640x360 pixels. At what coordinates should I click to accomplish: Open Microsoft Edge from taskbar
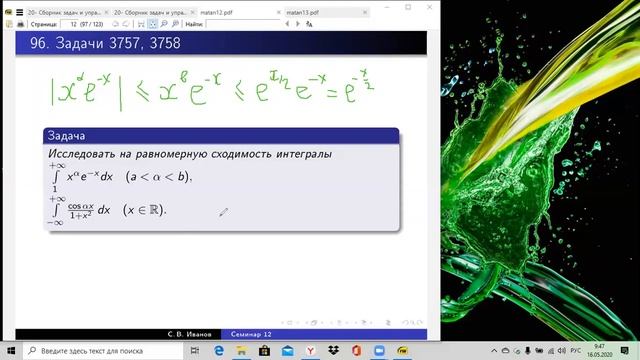tap(219, 351)
